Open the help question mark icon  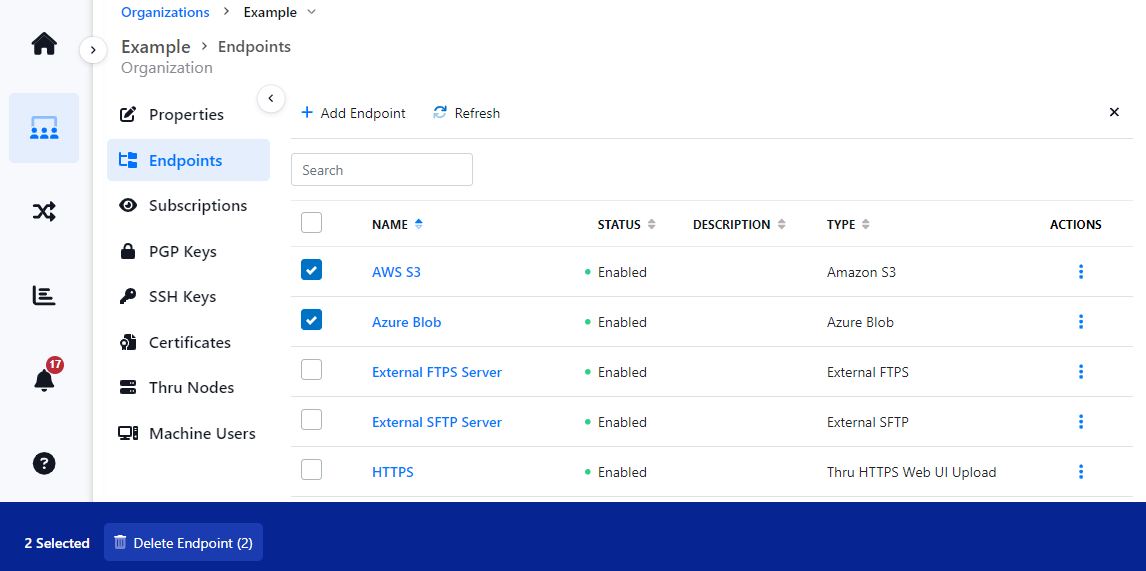click(44, 463)
